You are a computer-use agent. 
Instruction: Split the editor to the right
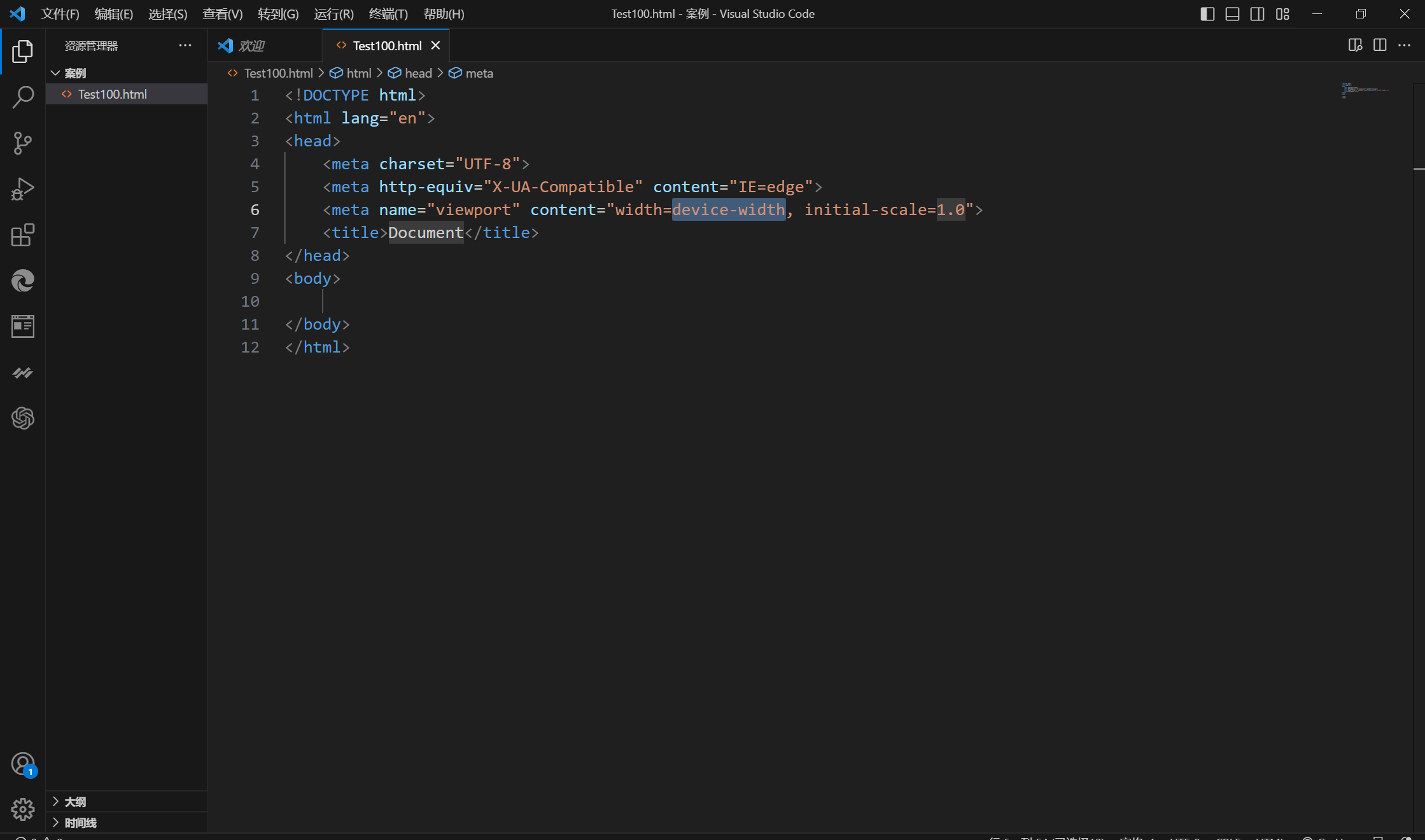coord(1380,45)
